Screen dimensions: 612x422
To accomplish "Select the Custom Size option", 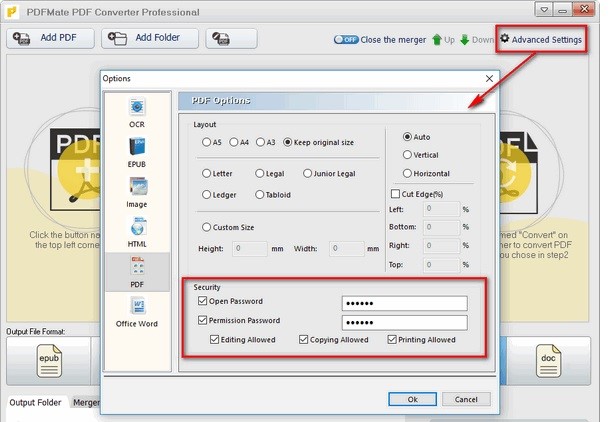I will 206,227.
